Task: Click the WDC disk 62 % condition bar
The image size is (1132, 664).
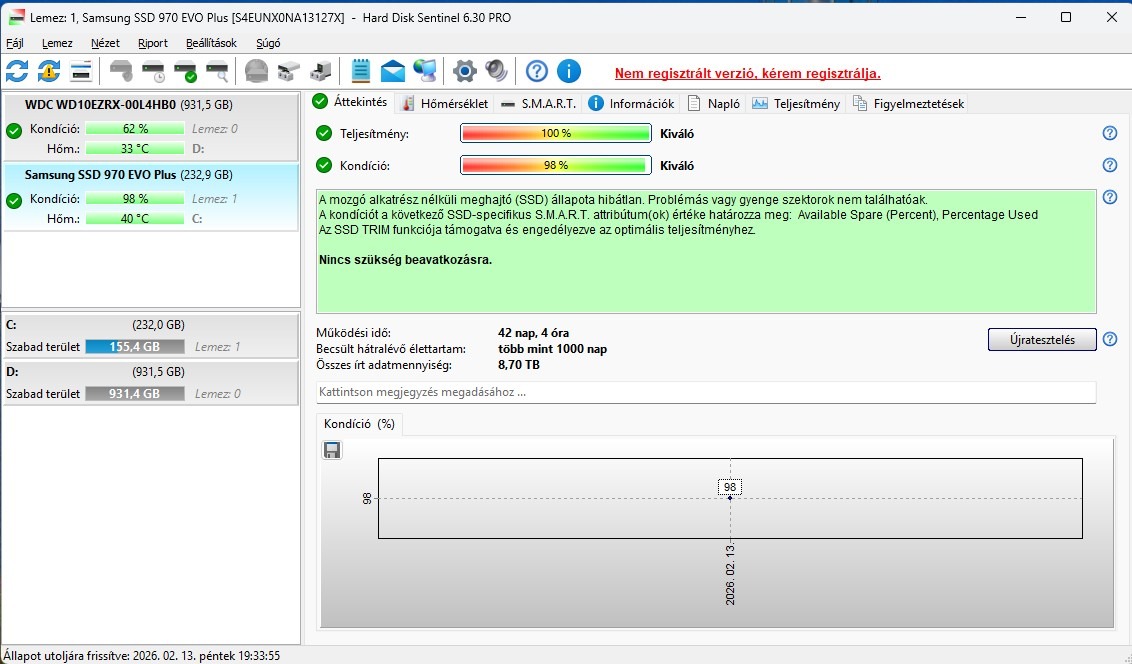Action: pyautogui.click(x=135, y=128)
